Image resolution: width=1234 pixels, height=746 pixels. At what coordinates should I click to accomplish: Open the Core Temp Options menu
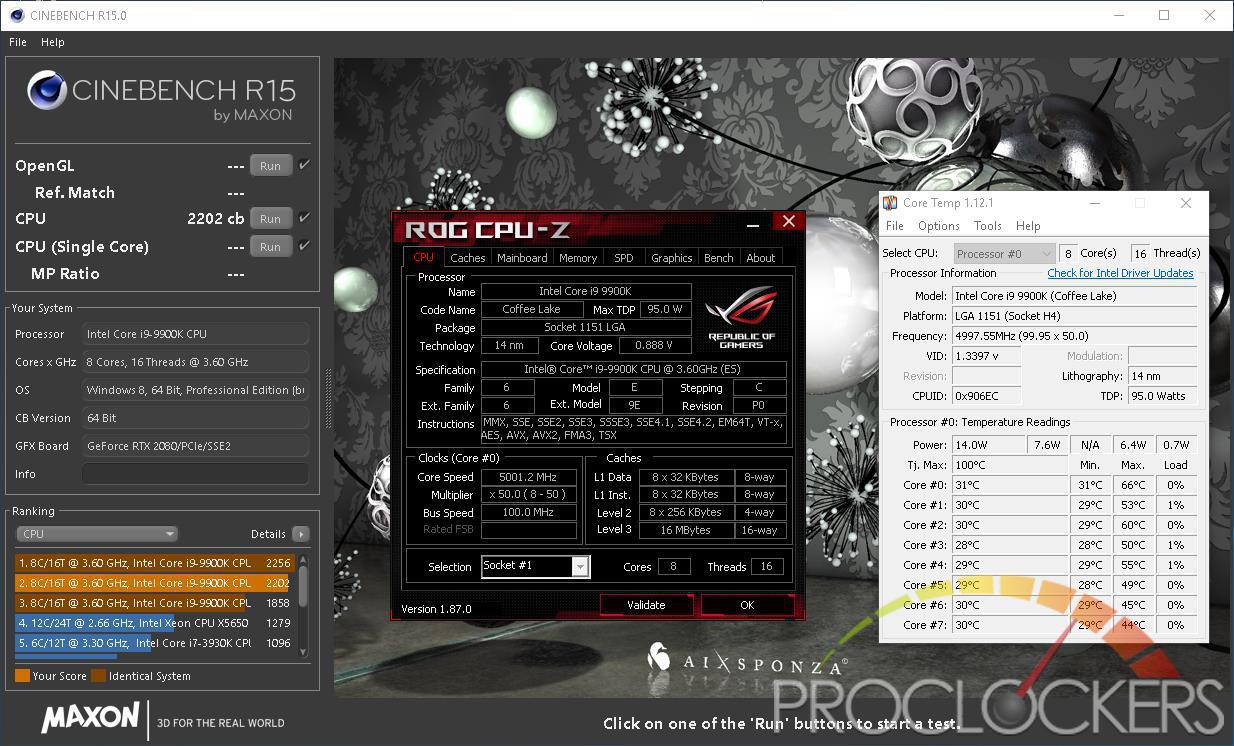[938, 226]
